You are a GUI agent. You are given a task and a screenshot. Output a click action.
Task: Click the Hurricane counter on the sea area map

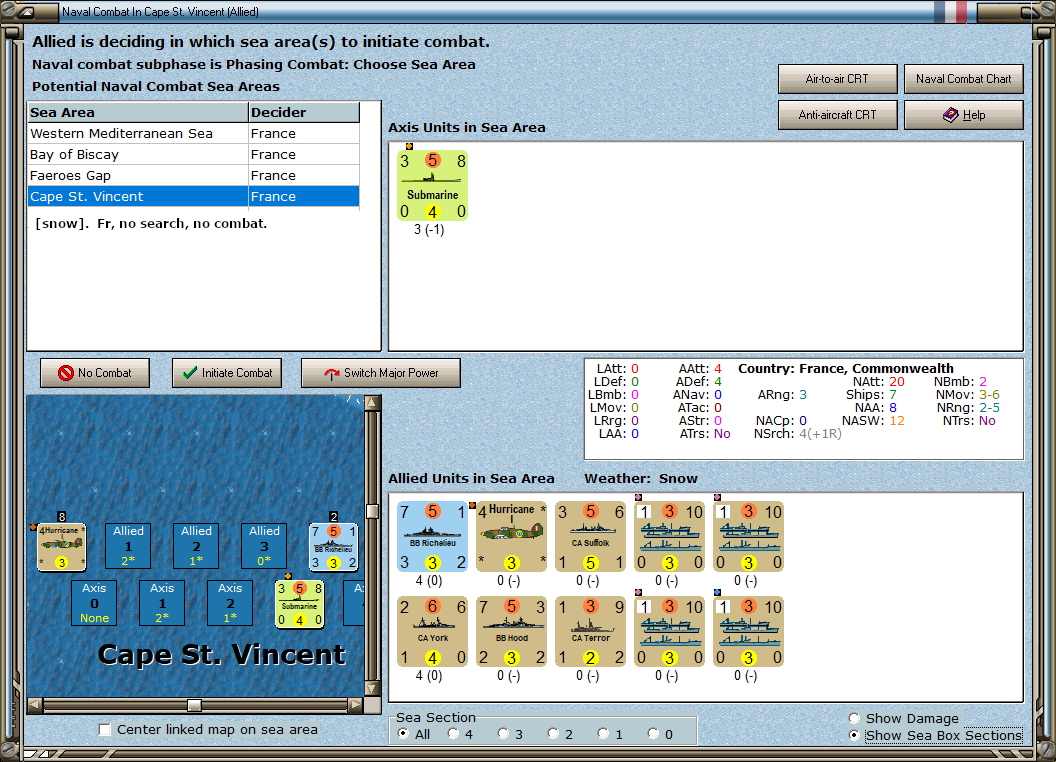61,545
